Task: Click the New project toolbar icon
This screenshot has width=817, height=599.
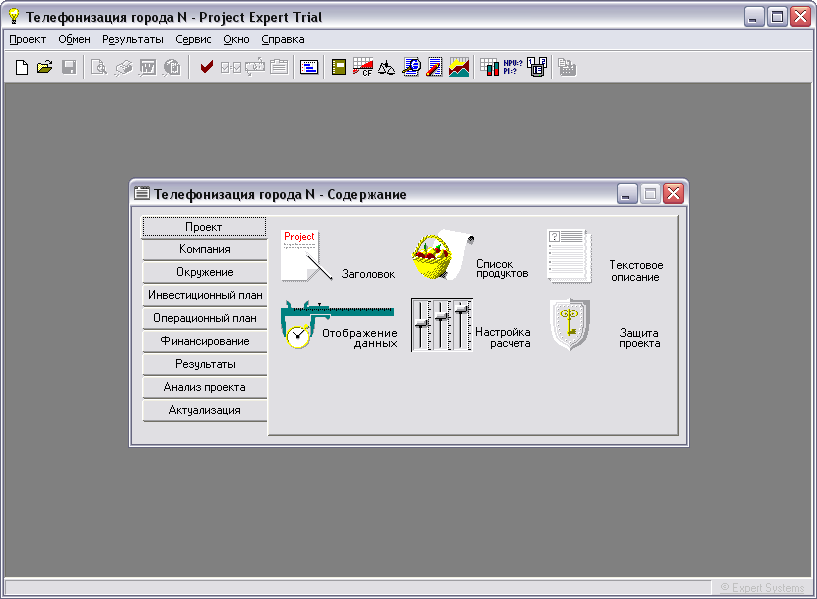Action: (x=22, y=67)
